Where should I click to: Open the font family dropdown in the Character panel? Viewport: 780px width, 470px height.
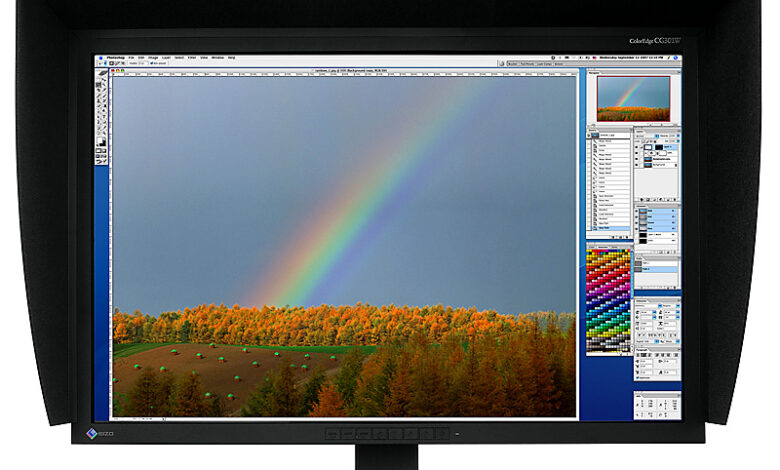(660, 306)
